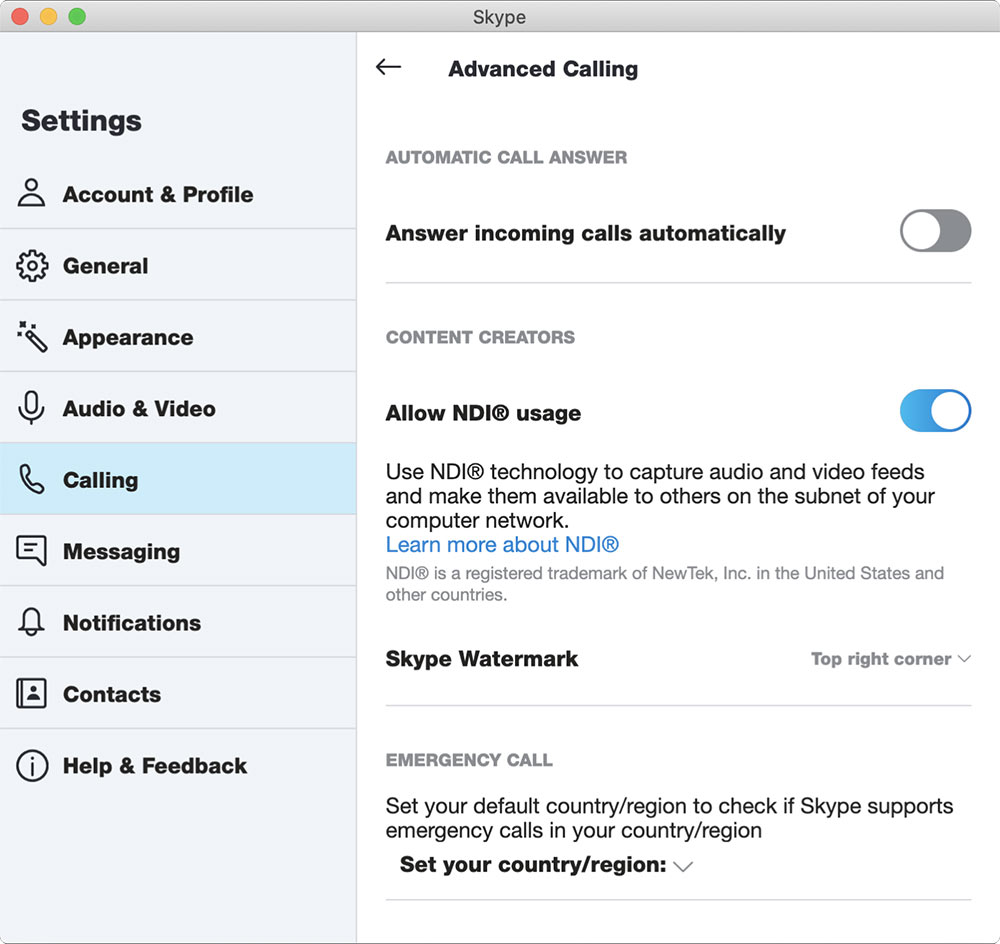Viewport: 1000px width, 944px height.
Task: Click the Calling phone icon
Action: (32, 479)
